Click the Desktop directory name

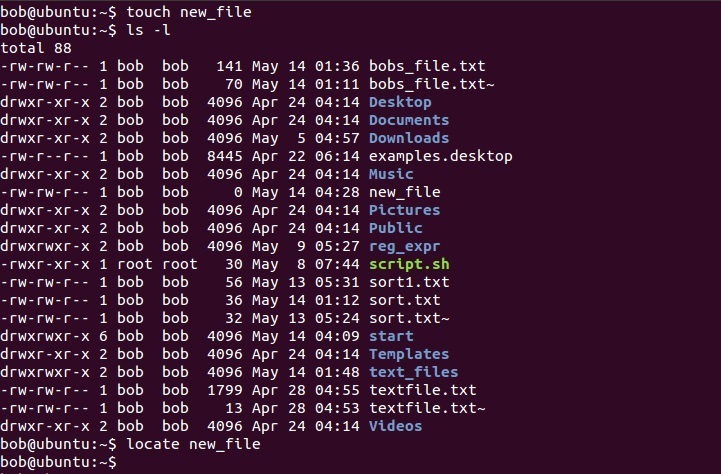point(400,102)
